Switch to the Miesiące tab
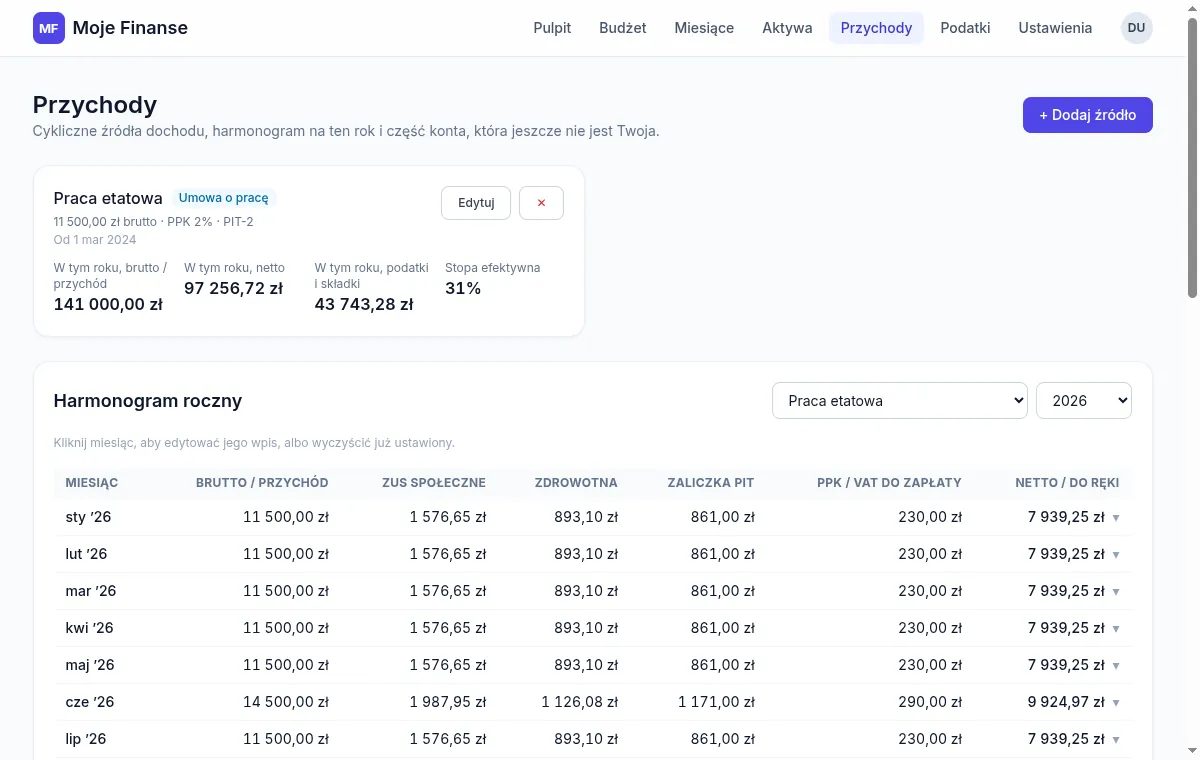1200x760 pixels. (704, 28)
